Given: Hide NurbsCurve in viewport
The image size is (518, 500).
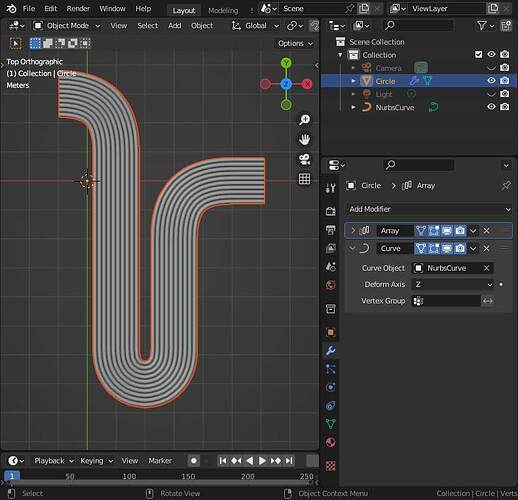Looking at the screenshot, I should pyautogui.click(x=491, y=107).
